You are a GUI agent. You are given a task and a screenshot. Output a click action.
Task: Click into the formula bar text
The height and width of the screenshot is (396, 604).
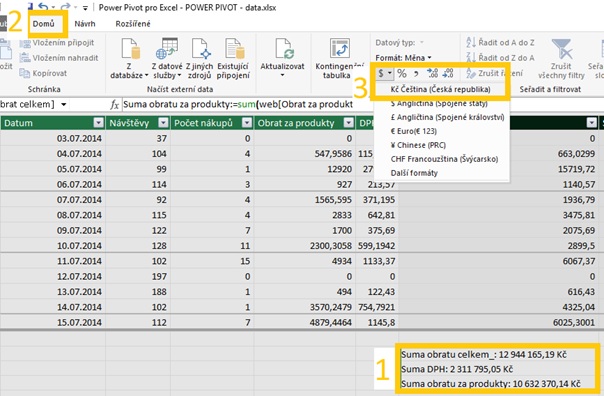238,104
